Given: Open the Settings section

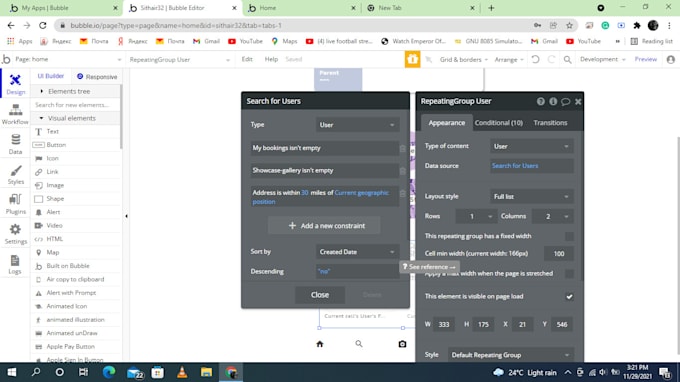Looking at the screenshot, I should coord(15,234).
